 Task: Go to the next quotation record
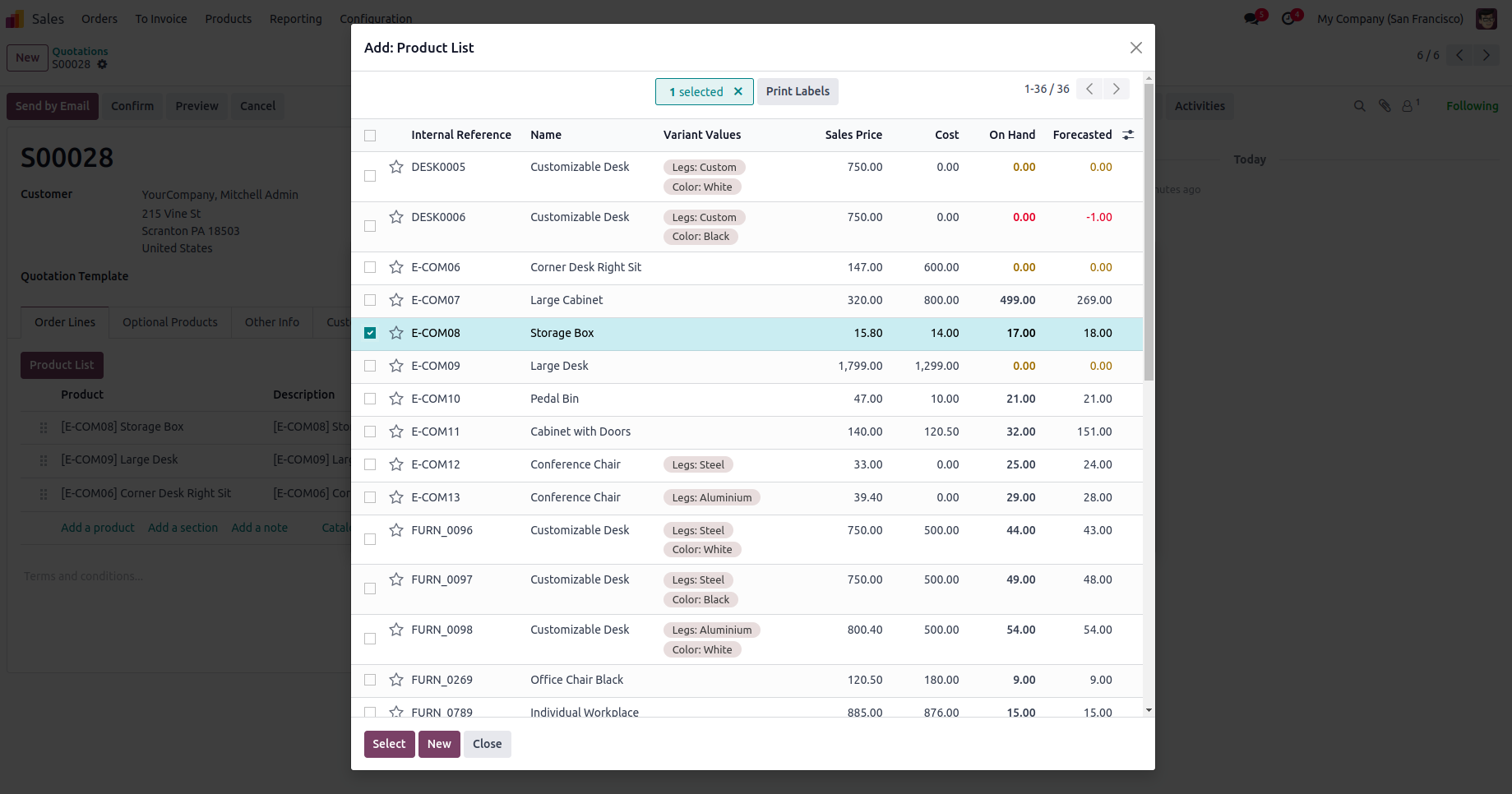[1487, 55]
